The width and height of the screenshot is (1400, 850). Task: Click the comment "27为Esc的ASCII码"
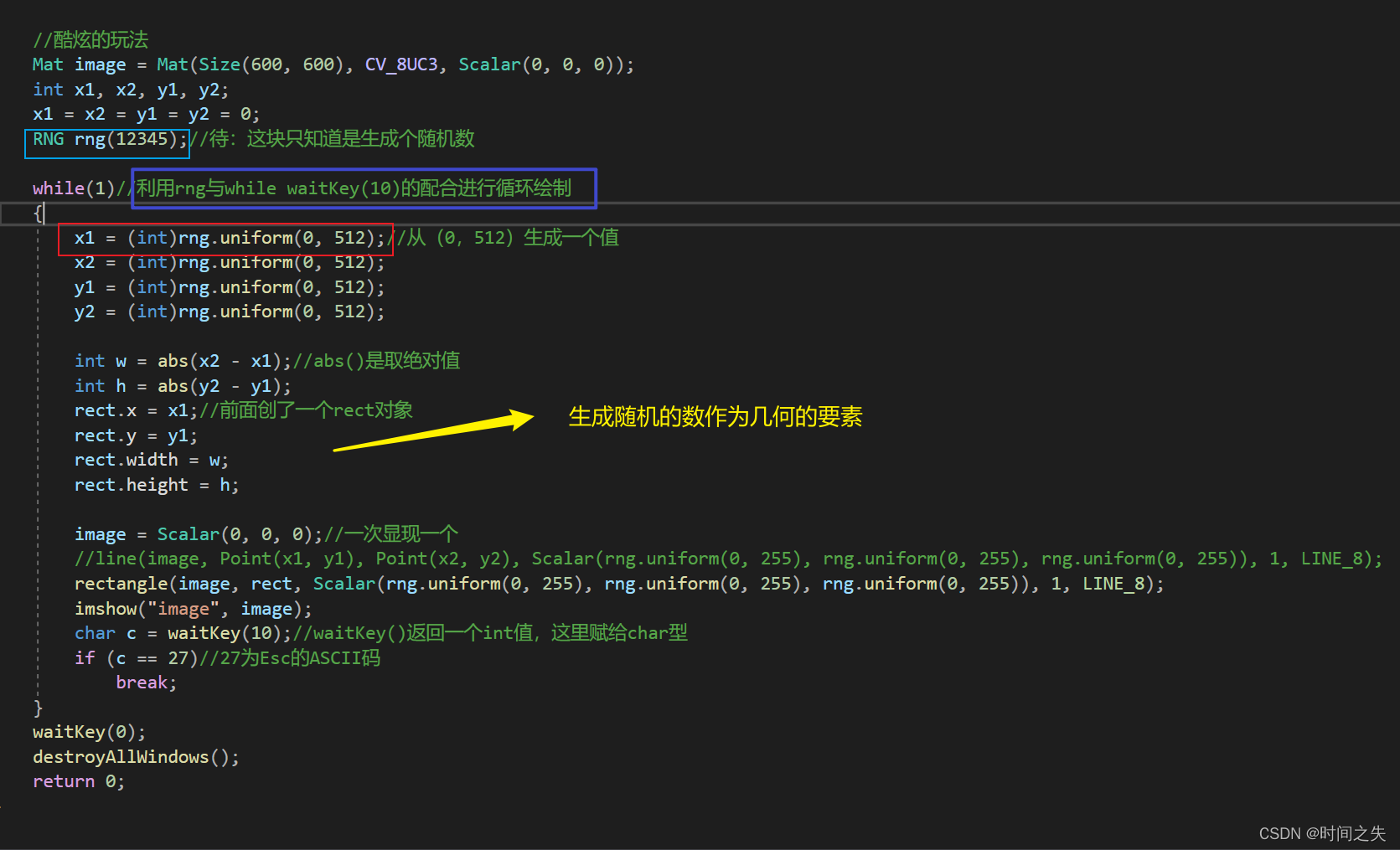tap(300, 657)
